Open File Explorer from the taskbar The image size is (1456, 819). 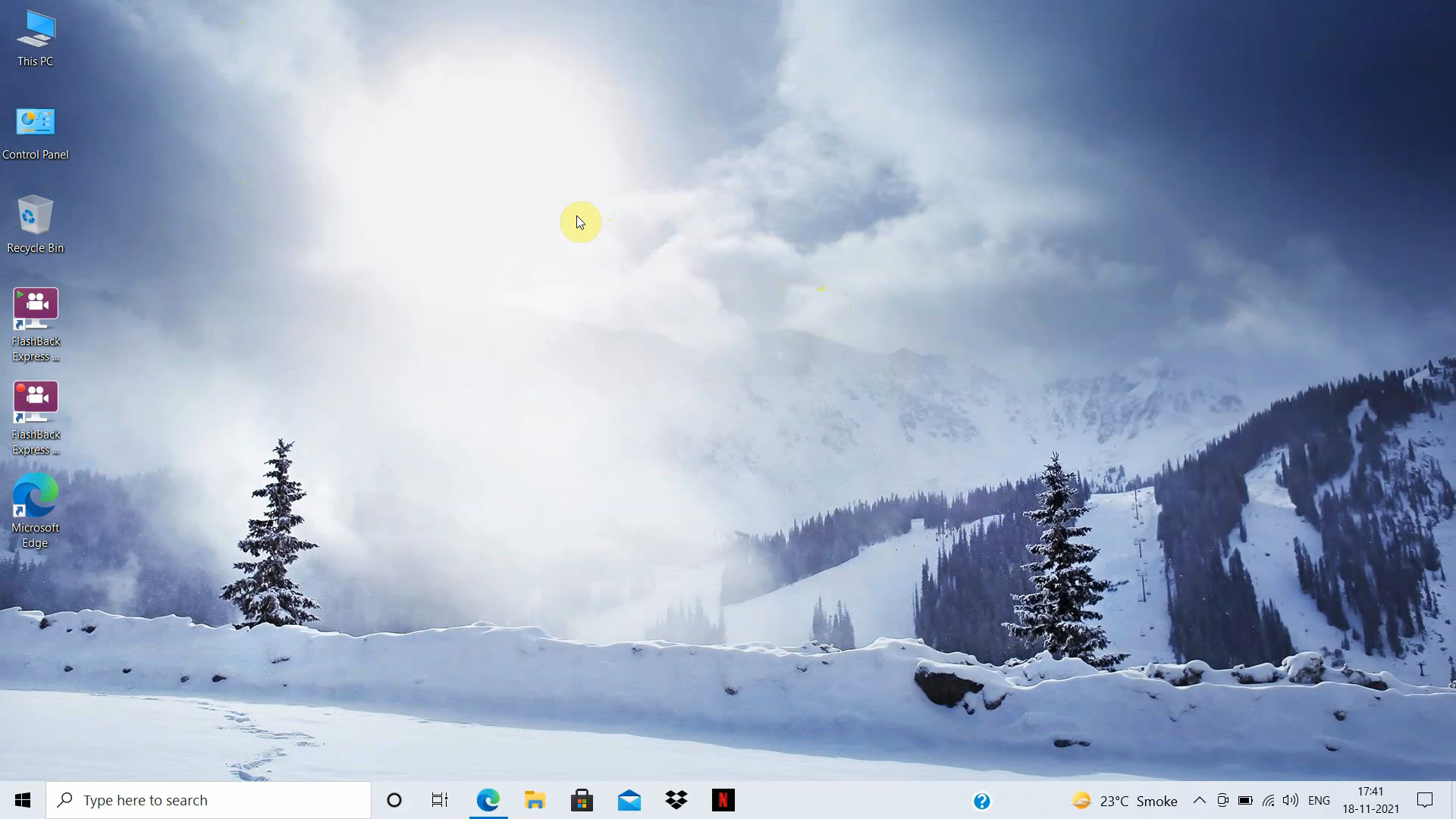pyautogui.click(x=535, y=800)
